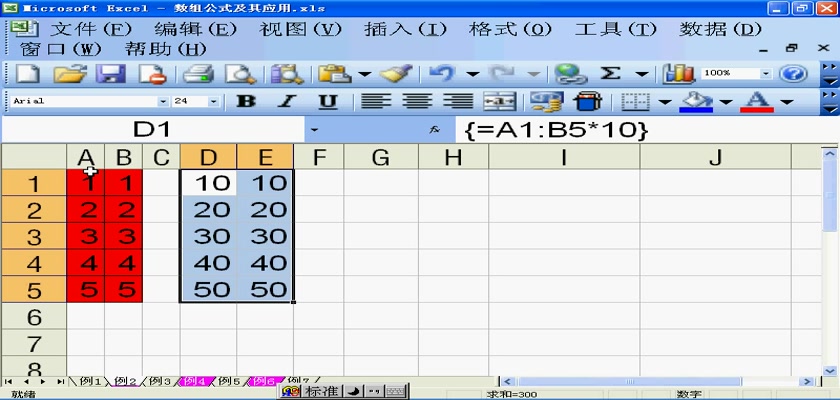Click the formula bar showing {=A1:B5*10}
Screen dimensions: 840x400
[640, 130]
